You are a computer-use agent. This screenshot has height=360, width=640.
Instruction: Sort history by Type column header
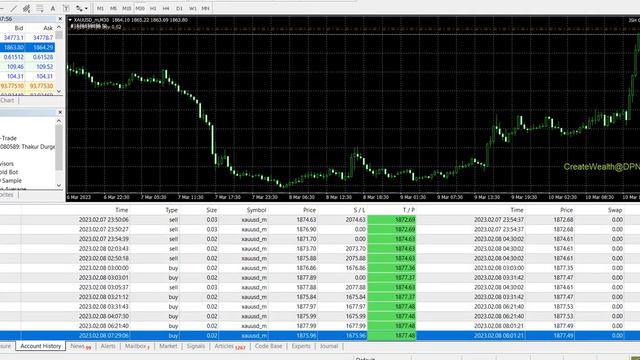pos(171,210)
